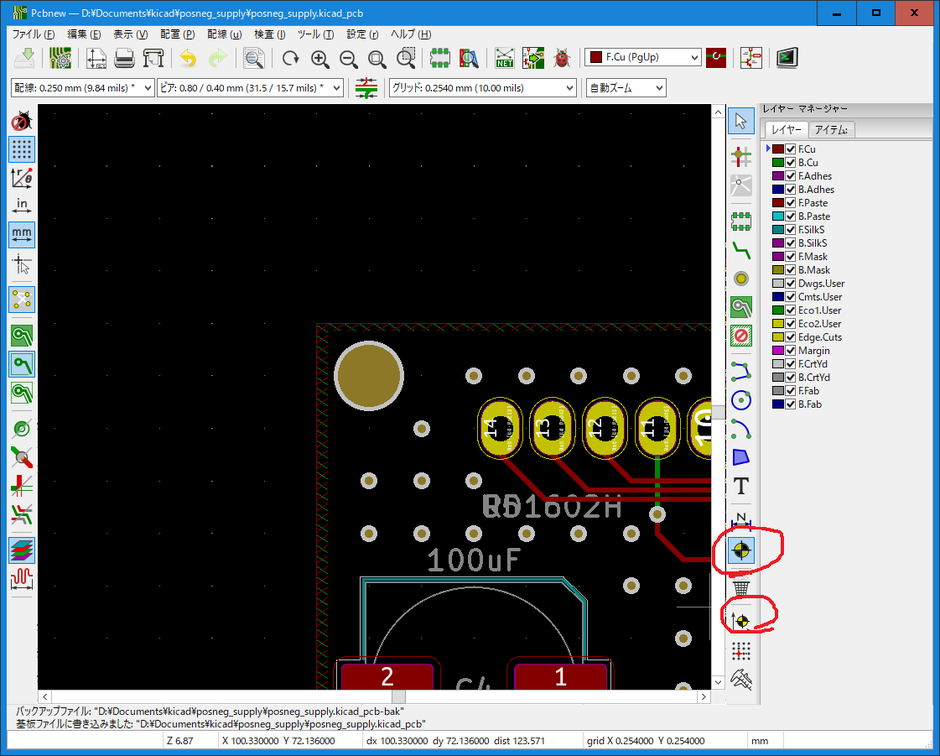Select the Delete items trash tool
Viewport: 940px width, 756px height.
pos(742,588)
